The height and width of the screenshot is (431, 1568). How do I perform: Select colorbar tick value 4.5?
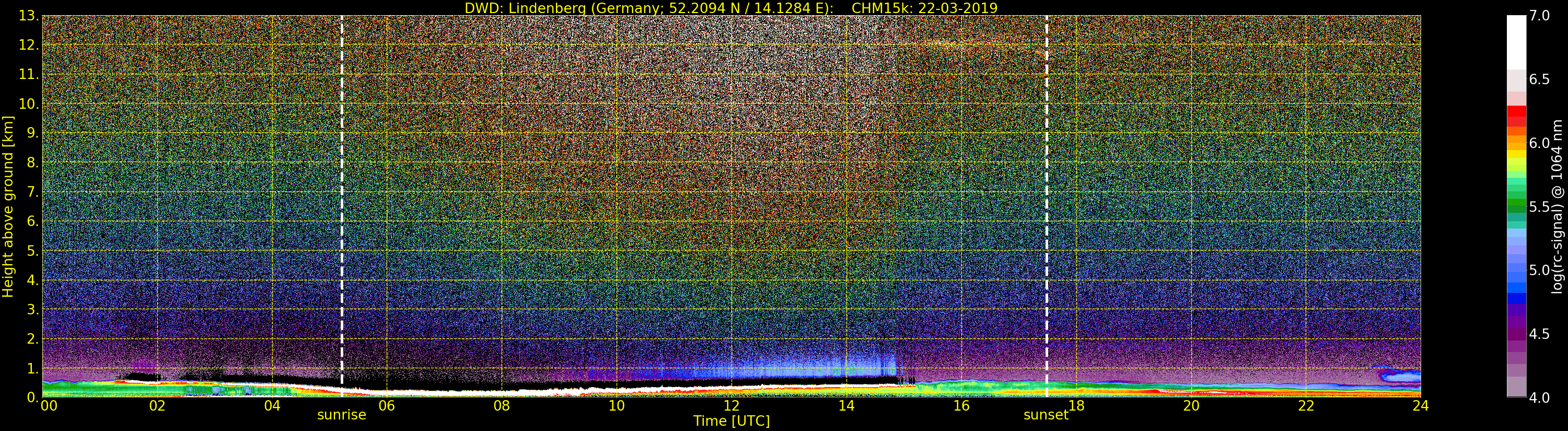click(1539, 334)
